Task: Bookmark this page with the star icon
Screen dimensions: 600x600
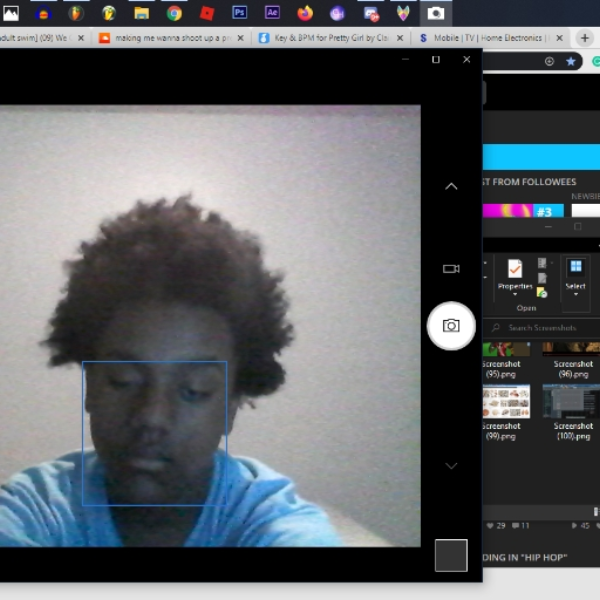Action: (x=571, y=61)
